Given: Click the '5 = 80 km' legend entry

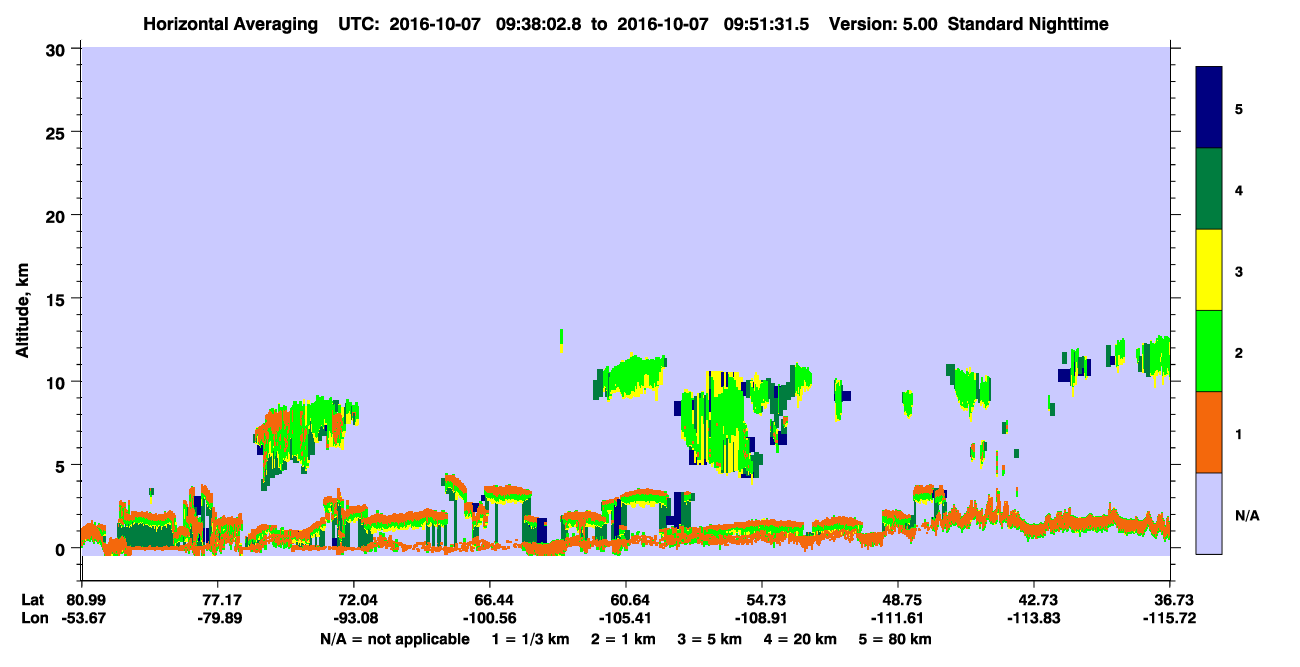Looking at the screenshot, I should point(896,639).
